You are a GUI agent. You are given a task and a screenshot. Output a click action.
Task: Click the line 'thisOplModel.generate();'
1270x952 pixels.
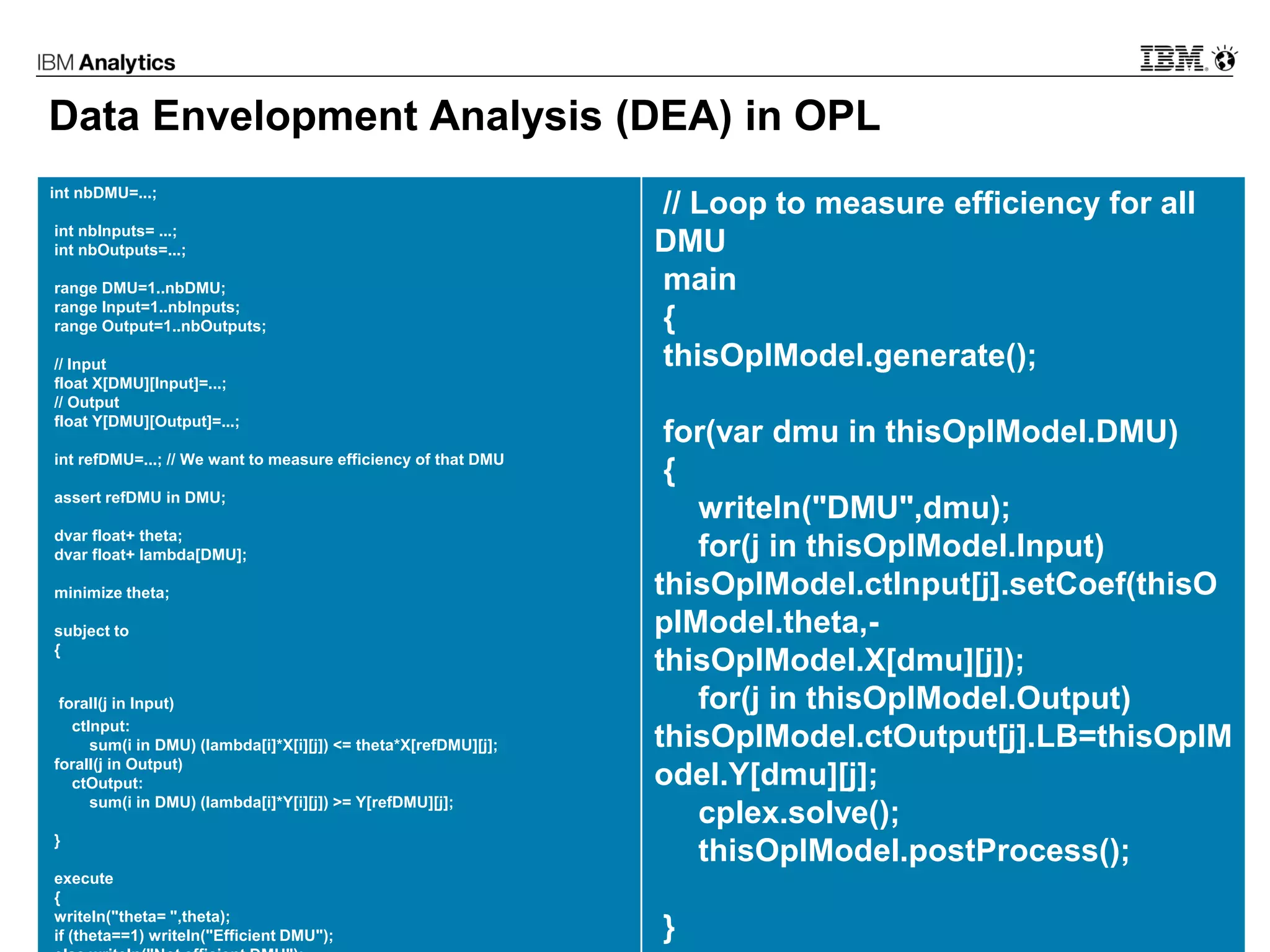click(x=850, y=356)
